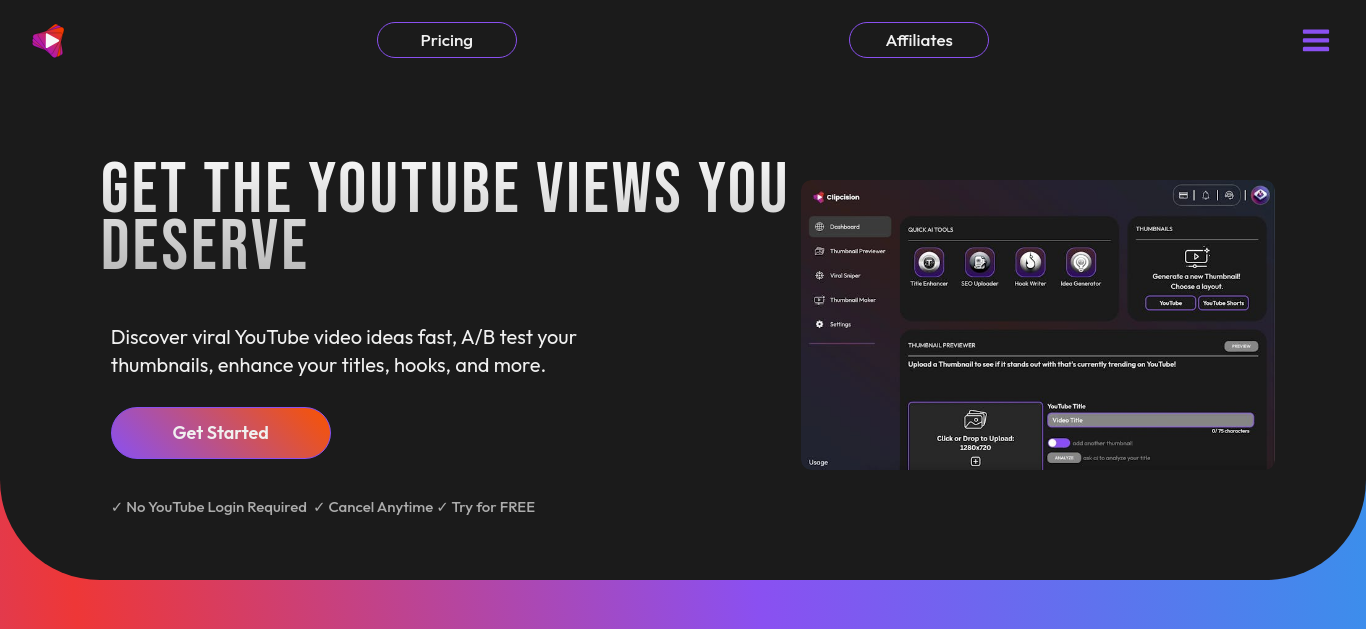Click the Analyze button
Image resolution: width=1366 pixels, height=629 pixels.
click(1064, 458)
